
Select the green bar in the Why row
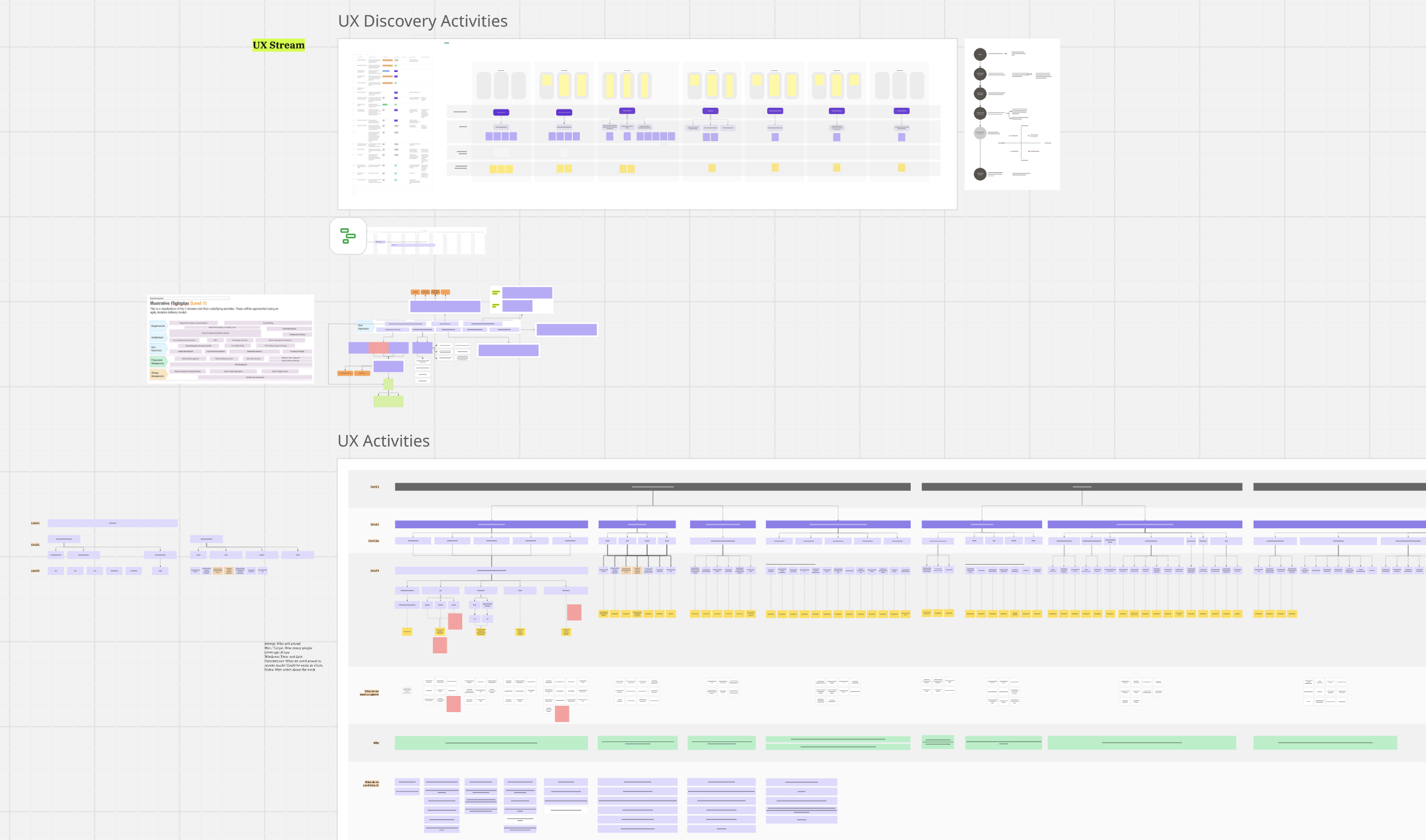pos(491,743)
